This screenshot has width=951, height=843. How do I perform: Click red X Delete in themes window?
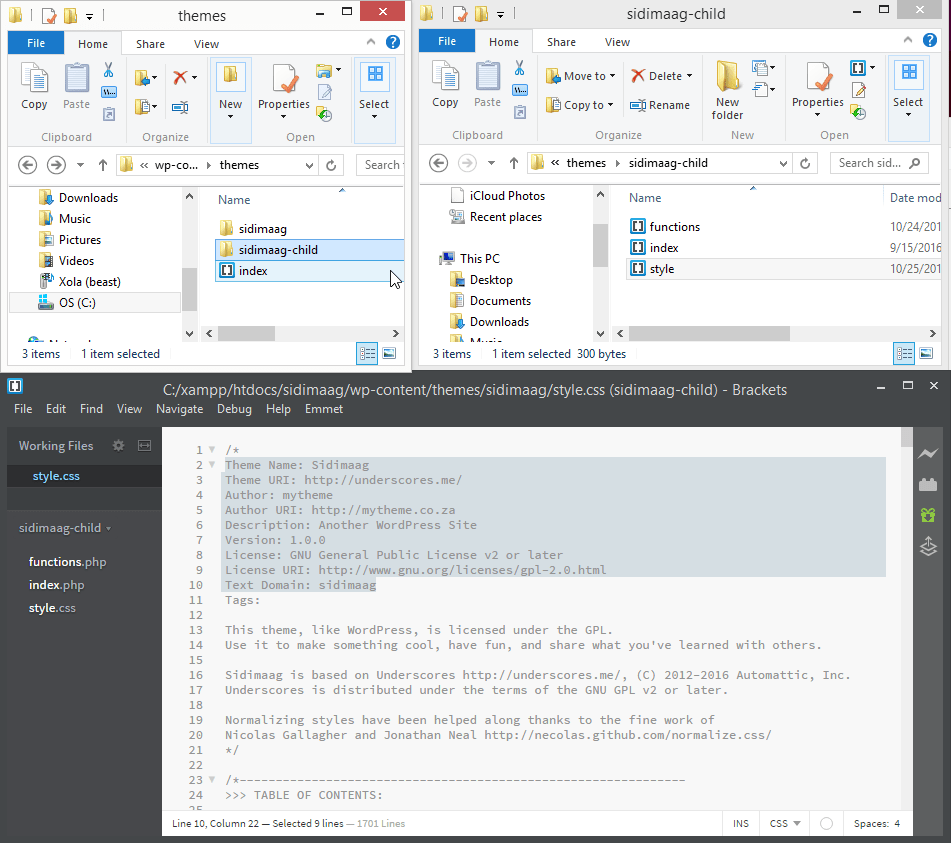point(180,77)
